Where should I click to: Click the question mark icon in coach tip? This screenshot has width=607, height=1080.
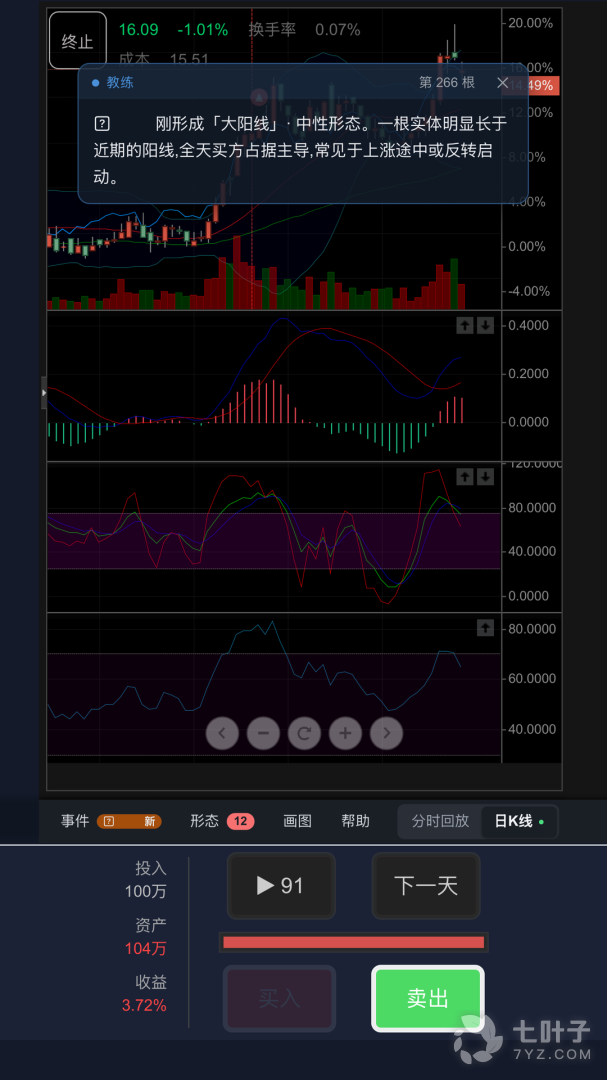(x=102, y=124)
